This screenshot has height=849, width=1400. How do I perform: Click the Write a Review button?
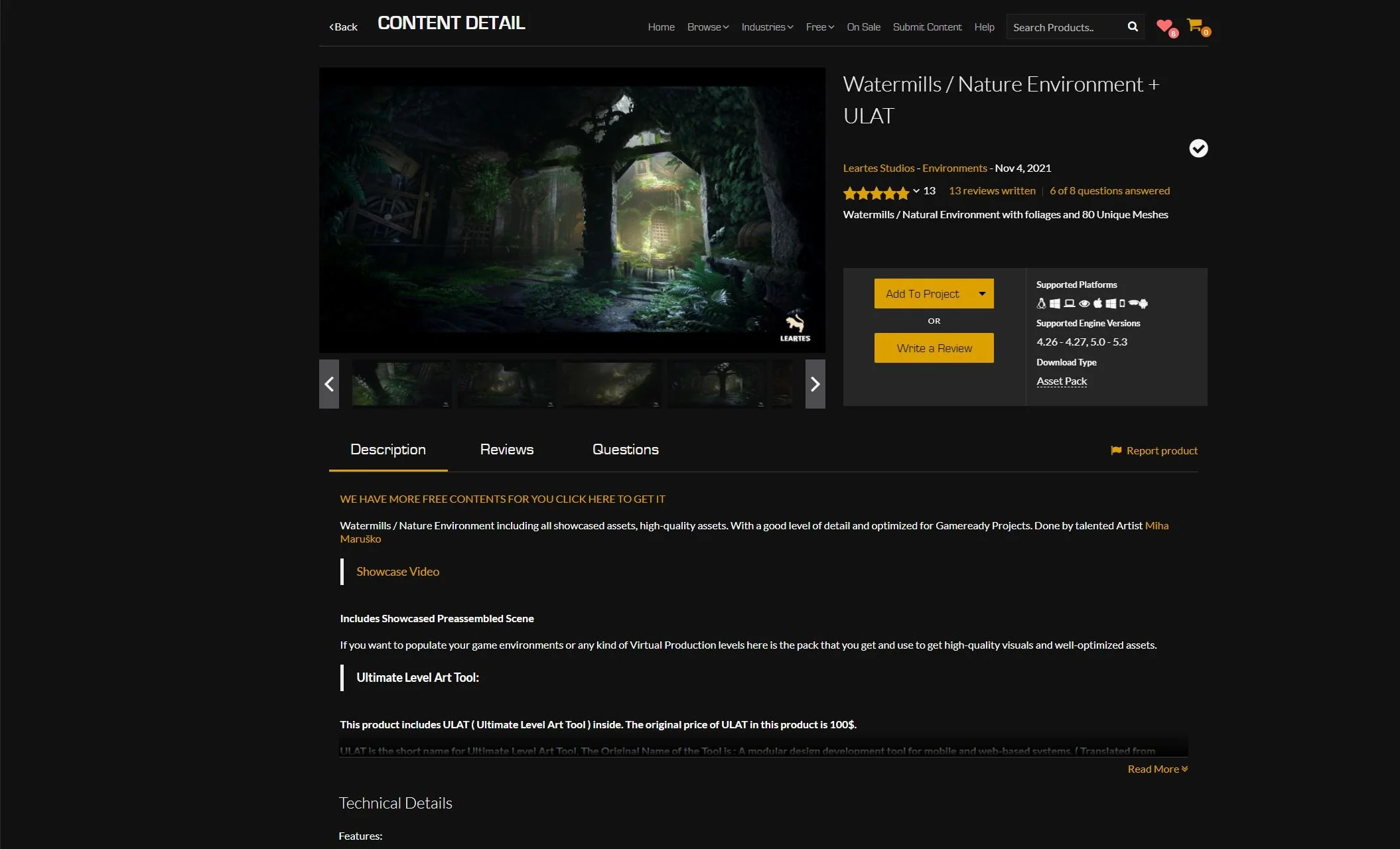click(x=934, y=348)
